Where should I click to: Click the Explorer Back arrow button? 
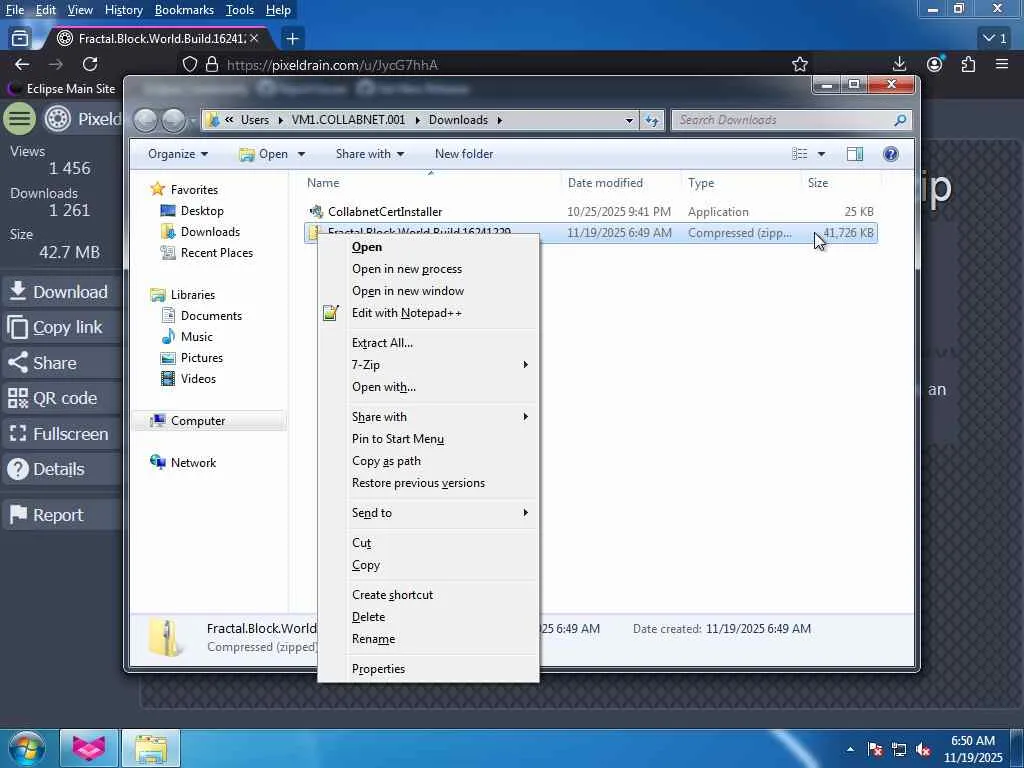tap(146, 120)
